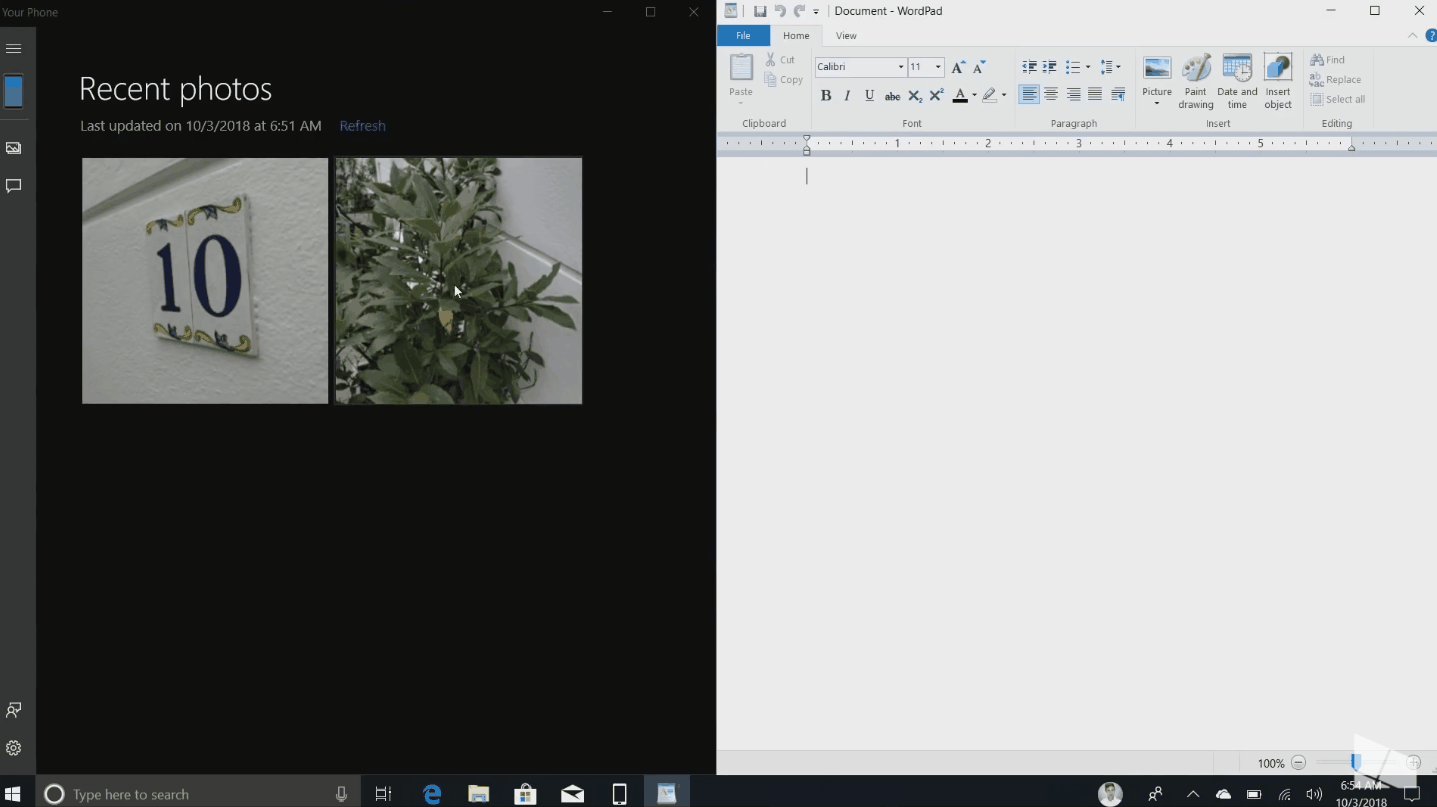Find text in the document
The width and height of the screenshot is (1437, 807).
tap(1328, 60)
